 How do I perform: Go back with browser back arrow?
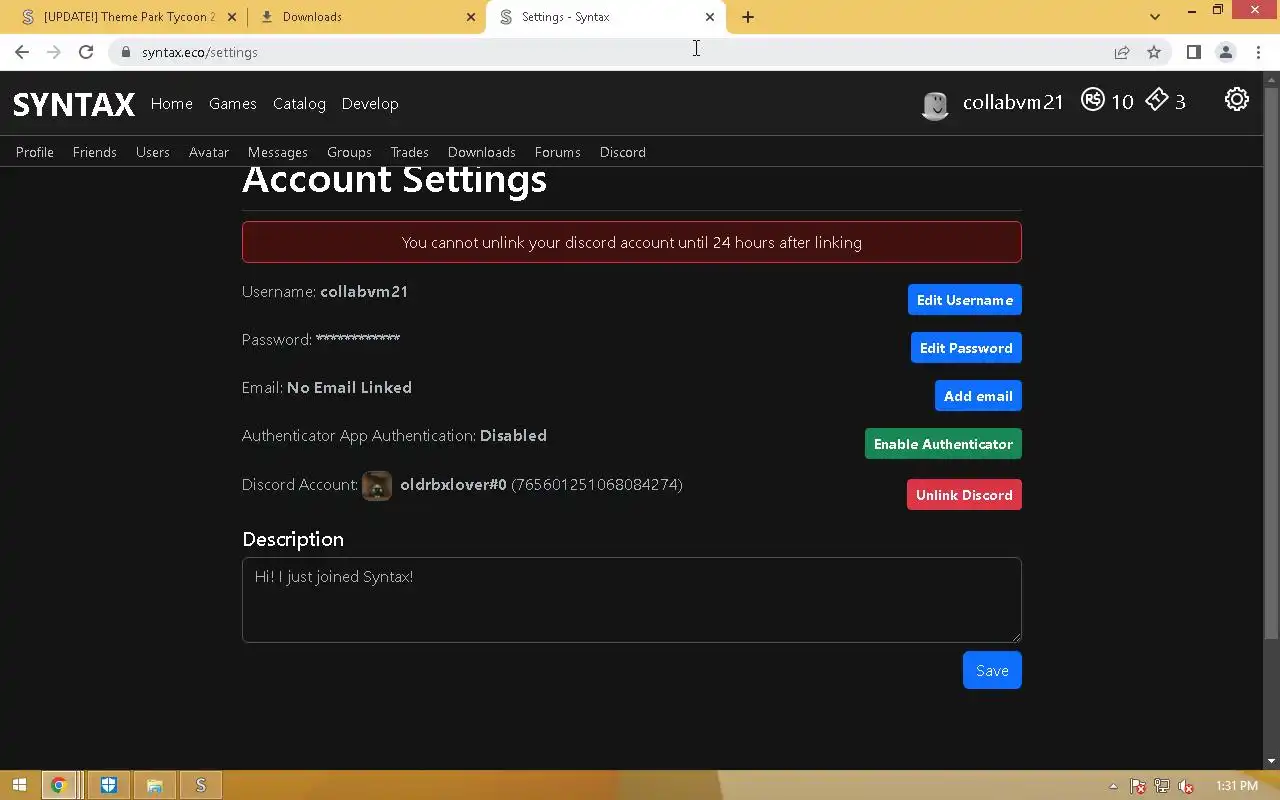[22, 52]
